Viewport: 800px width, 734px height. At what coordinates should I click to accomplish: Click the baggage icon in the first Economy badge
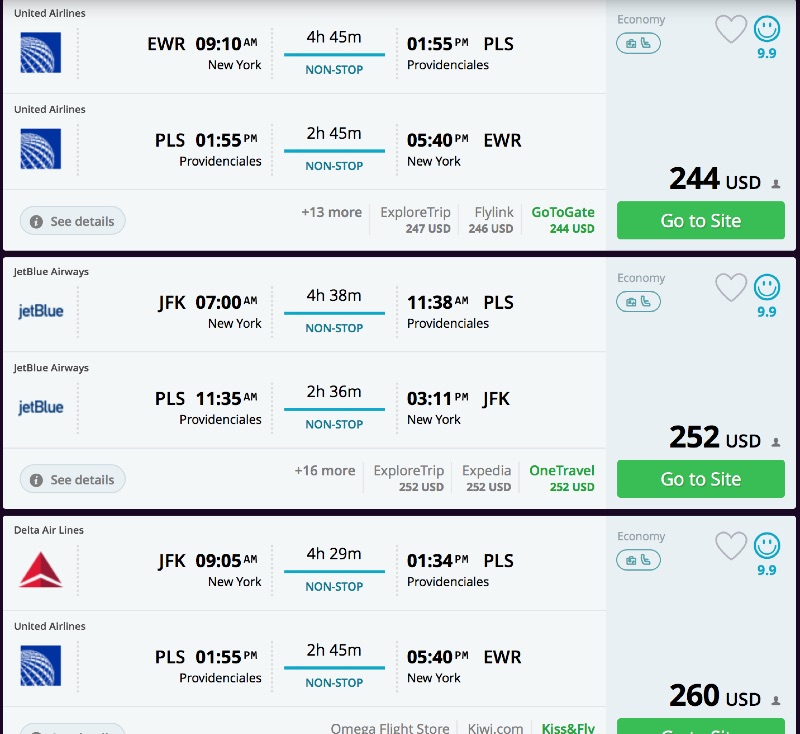click(x=630, y=43)
